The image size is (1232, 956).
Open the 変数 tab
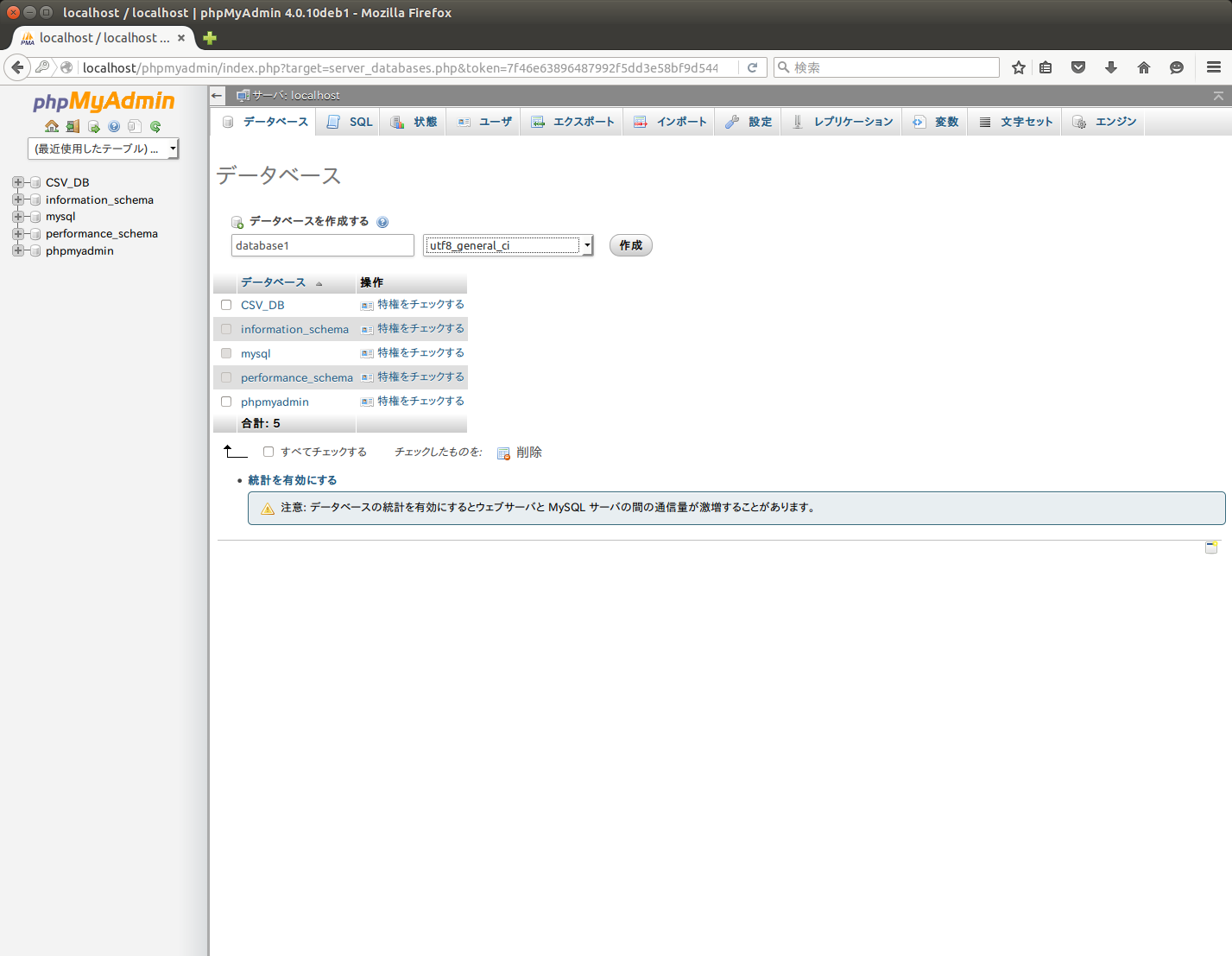coord(935,122)
